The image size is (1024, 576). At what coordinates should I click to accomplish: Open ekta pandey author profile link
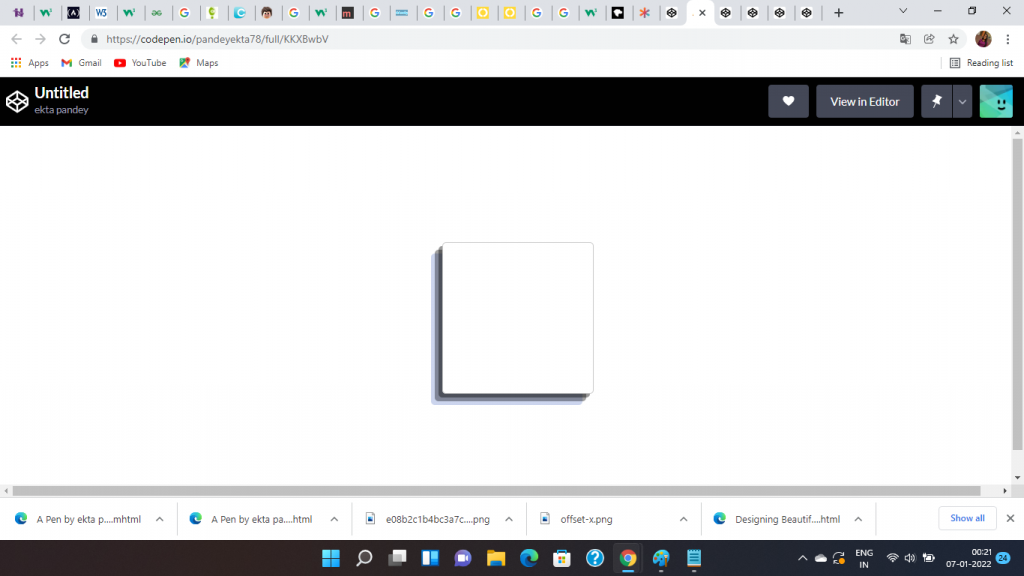pos(61,110)
